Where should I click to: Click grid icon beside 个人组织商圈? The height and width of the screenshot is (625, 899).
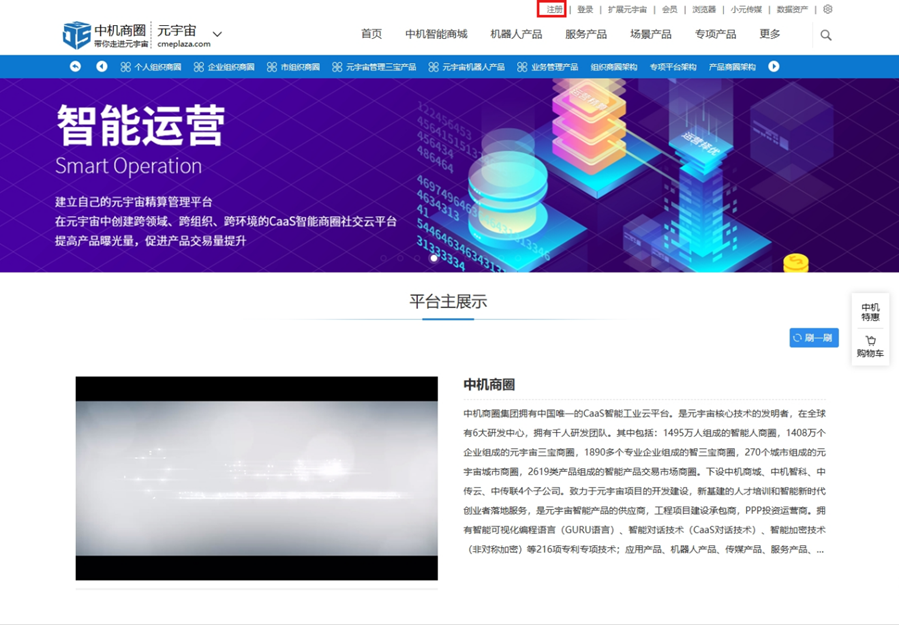point(126,67)
